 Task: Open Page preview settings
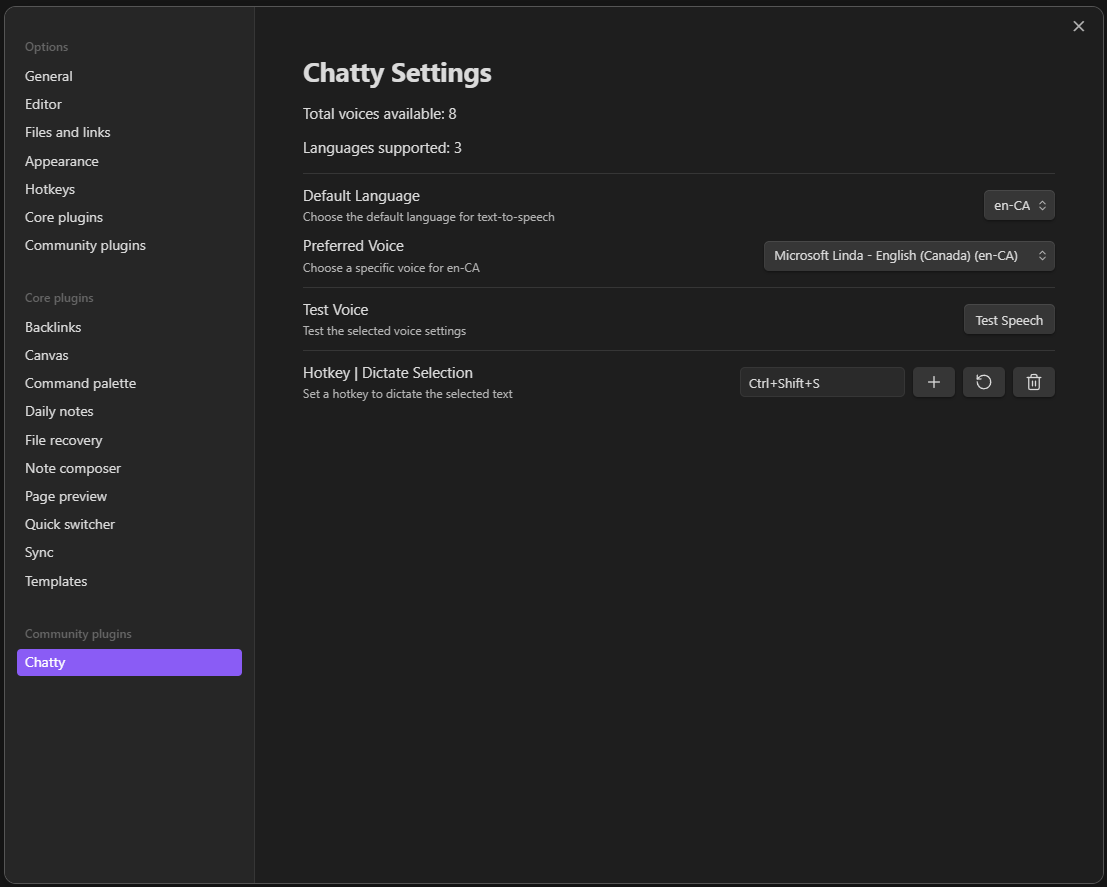129,496
